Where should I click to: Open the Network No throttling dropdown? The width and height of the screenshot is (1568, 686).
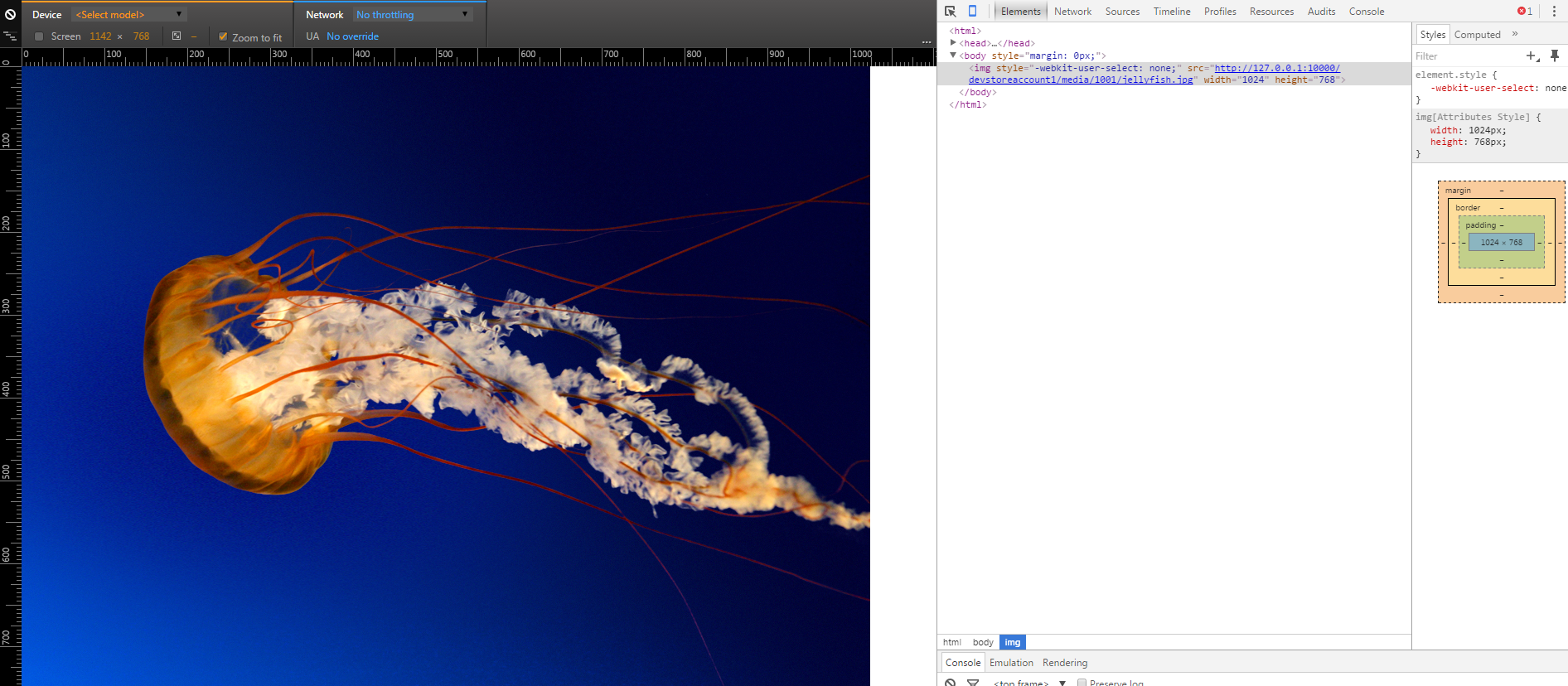[x=413, y=14]
